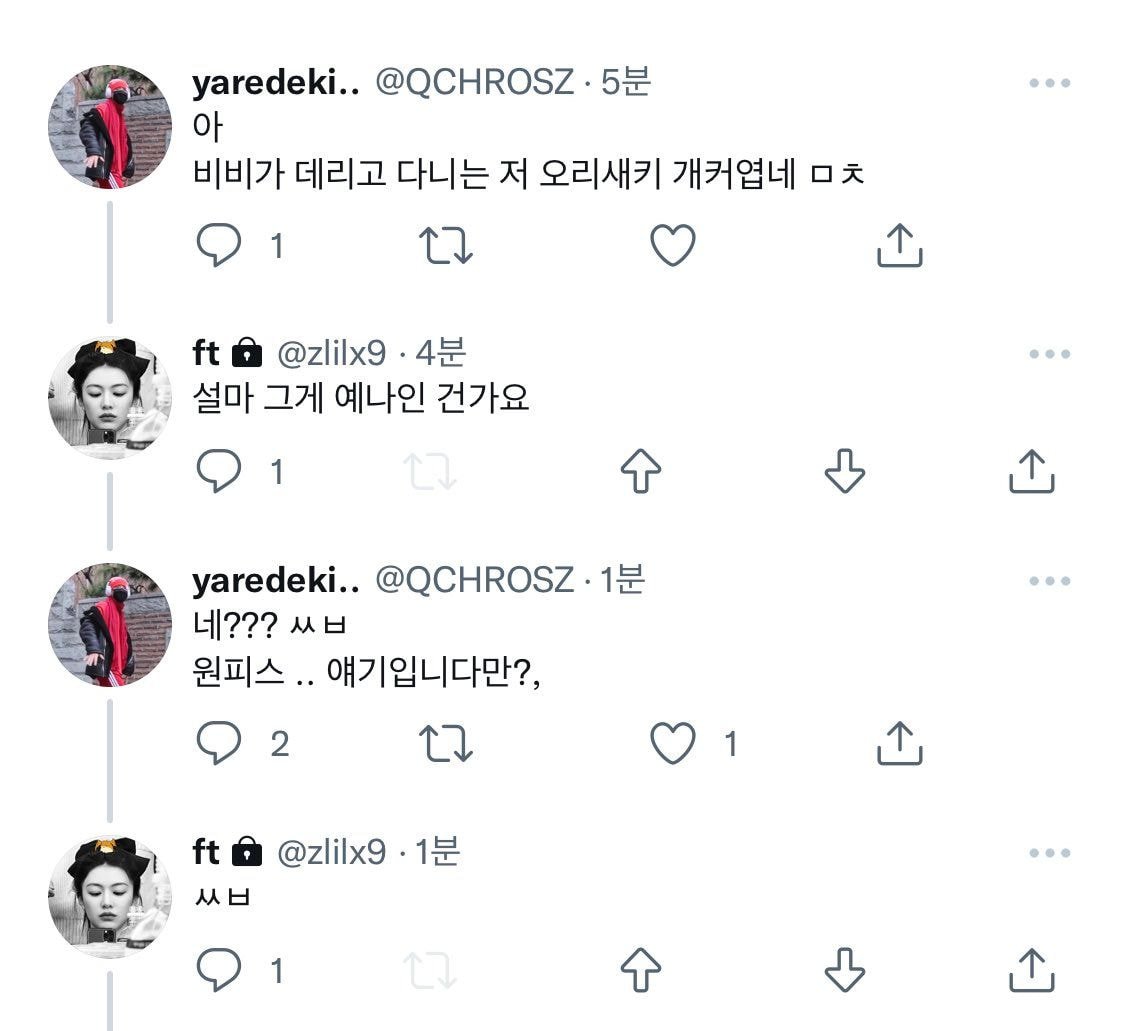
Task: Open replies on the 원피스 tweet
Action: point(216,743)
